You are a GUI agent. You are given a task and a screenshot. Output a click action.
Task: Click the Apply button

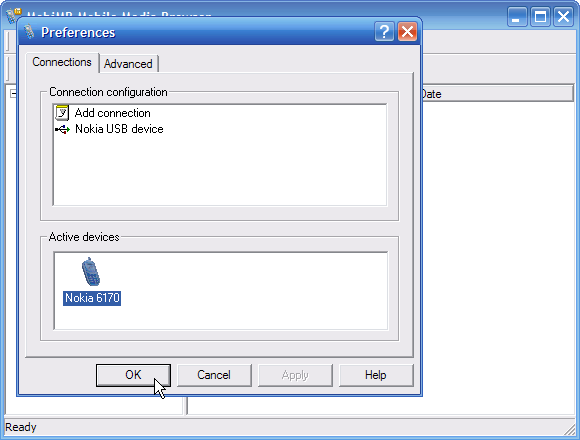click(x=295, y=375)
